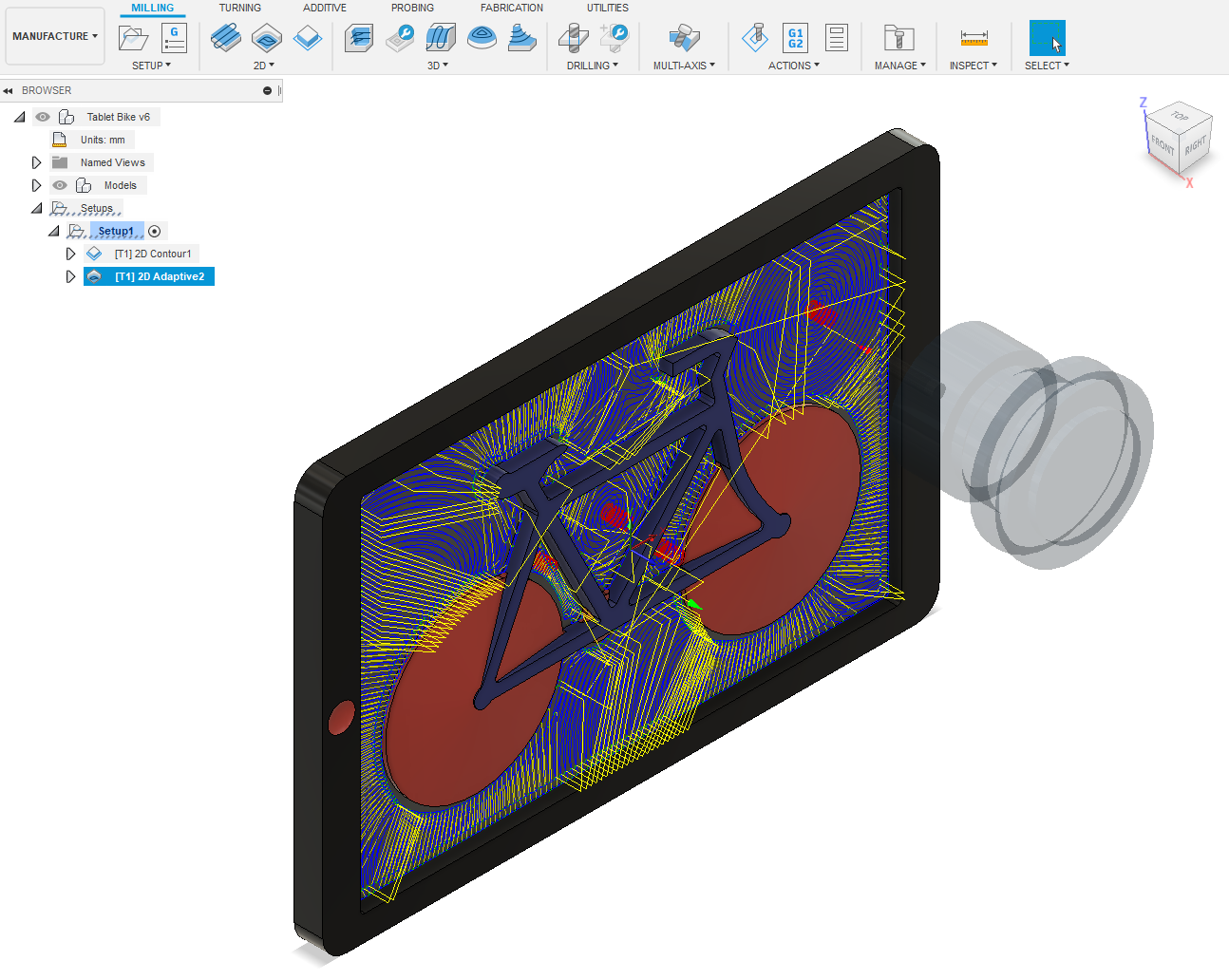Open the MANAGE dropdown menu
The image size is (1229, 980).
point(899,66)
